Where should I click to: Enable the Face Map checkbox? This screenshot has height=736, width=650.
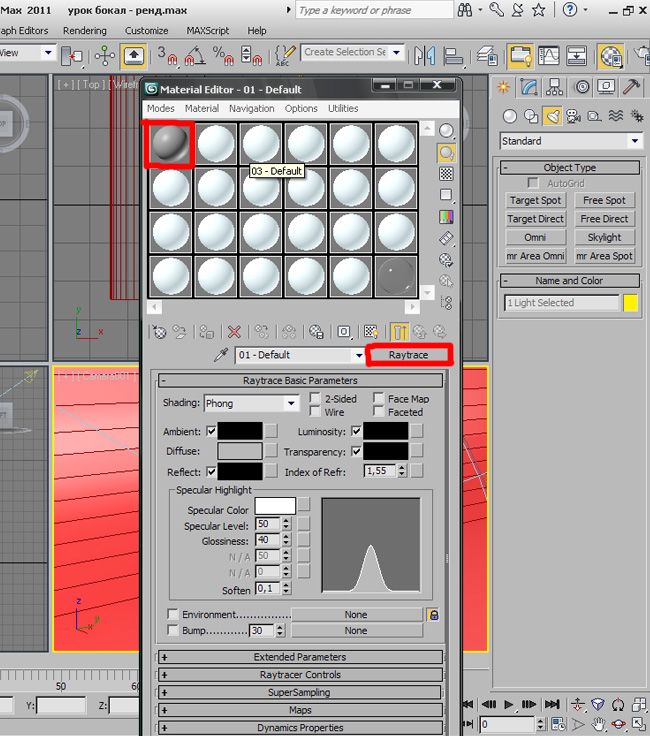pos(378,398)
